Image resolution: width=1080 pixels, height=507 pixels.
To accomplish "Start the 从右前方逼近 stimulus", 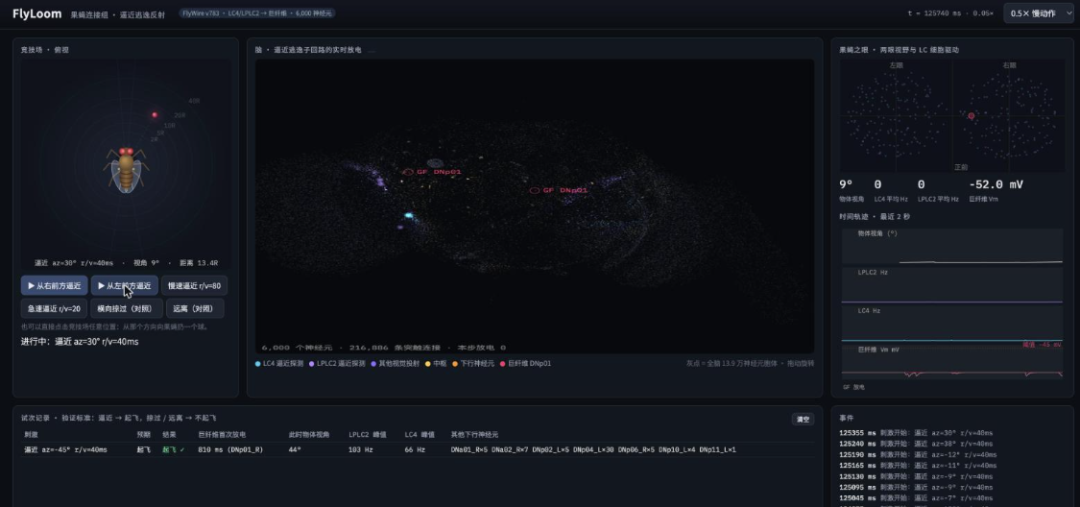I will [54, 285].
